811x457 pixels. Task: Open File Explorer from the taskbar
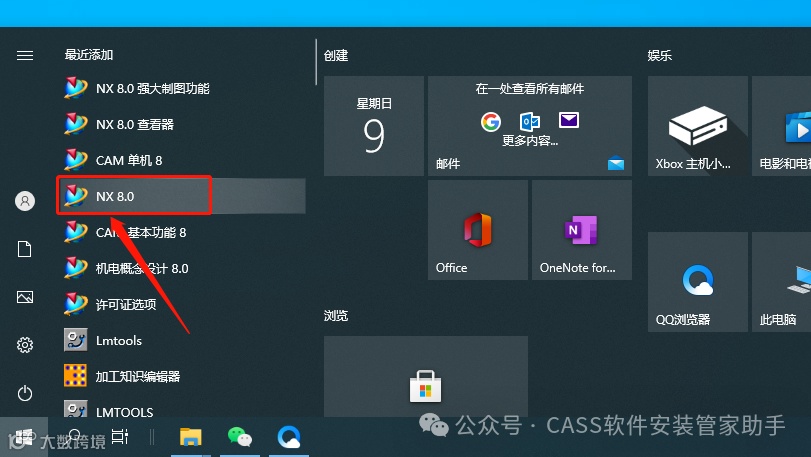pyautogui.click(x=190, y=437)
